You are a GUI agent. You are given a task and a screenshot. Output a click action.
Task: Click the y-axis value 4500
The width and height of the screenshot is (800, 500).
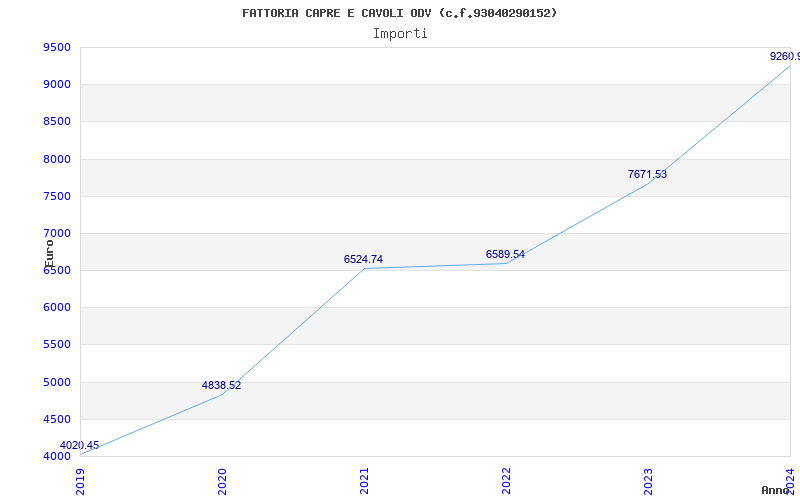point(57,419)
